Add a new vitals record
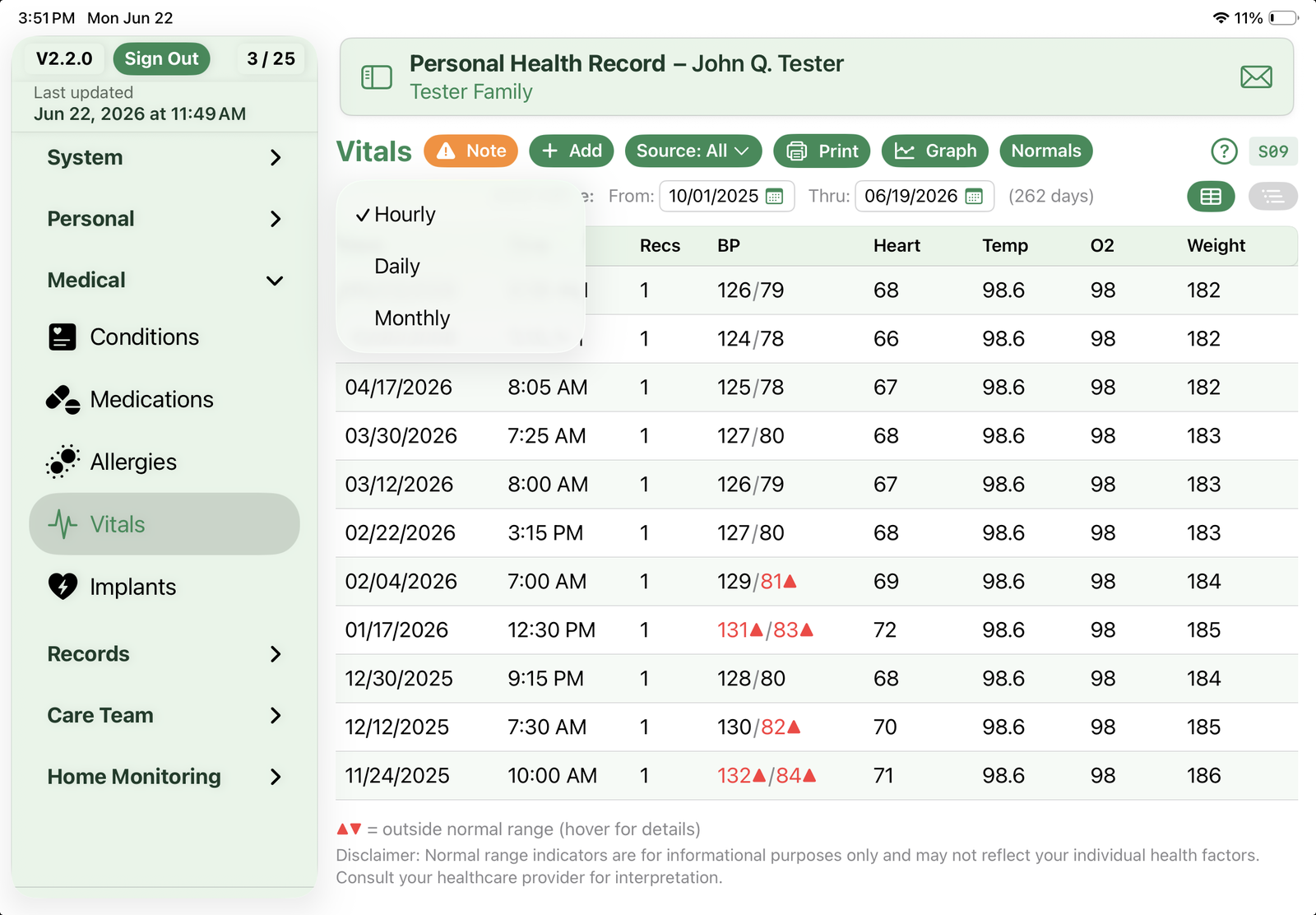This screenshot has height=915, width=1316. point(572,151)
